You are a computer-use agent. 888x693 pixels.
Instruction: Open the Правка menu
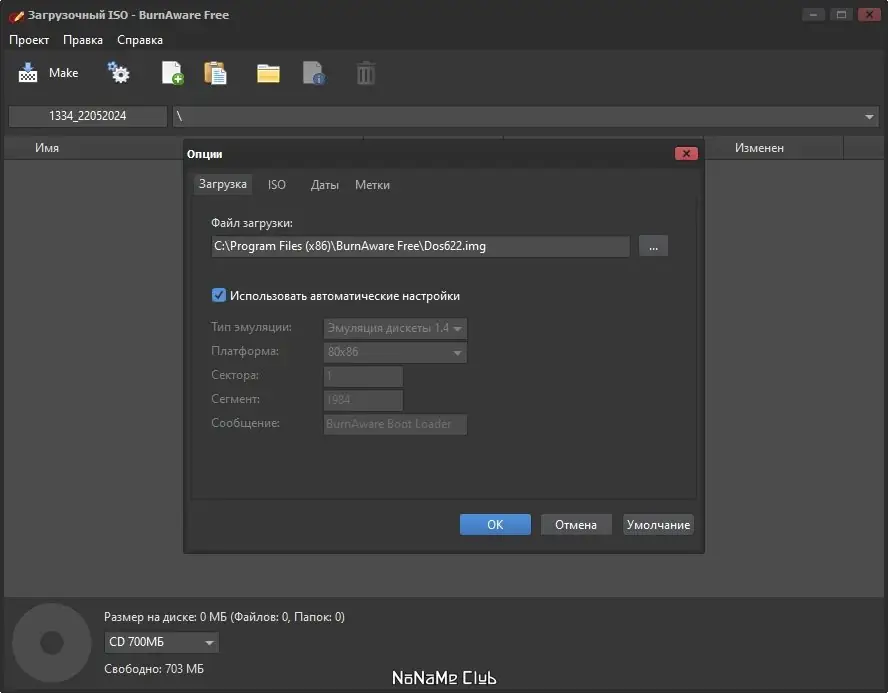[x=83, y=40]
